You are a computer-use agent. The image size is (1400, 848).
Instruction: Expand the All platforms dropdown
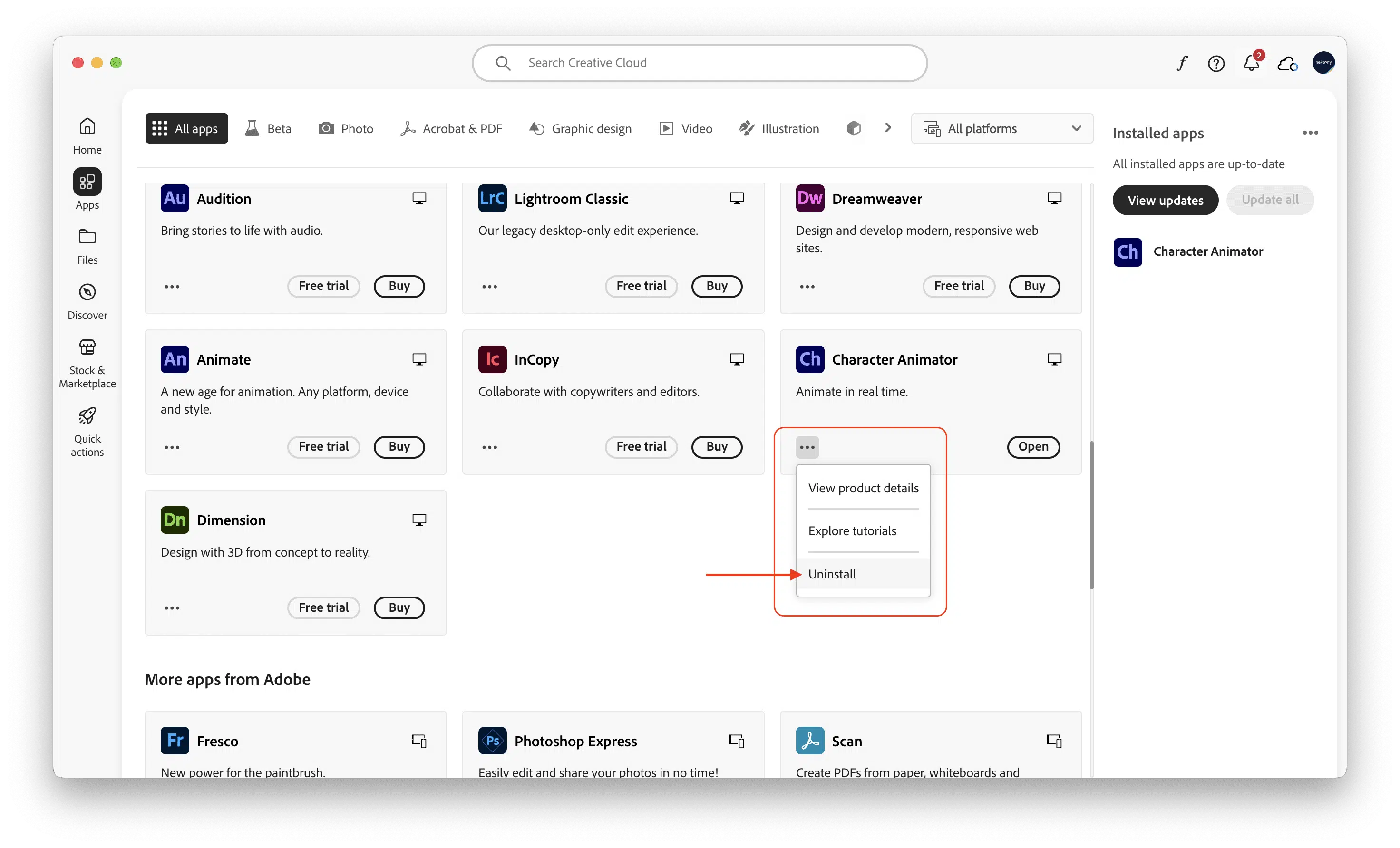(x=1001, y=128)
